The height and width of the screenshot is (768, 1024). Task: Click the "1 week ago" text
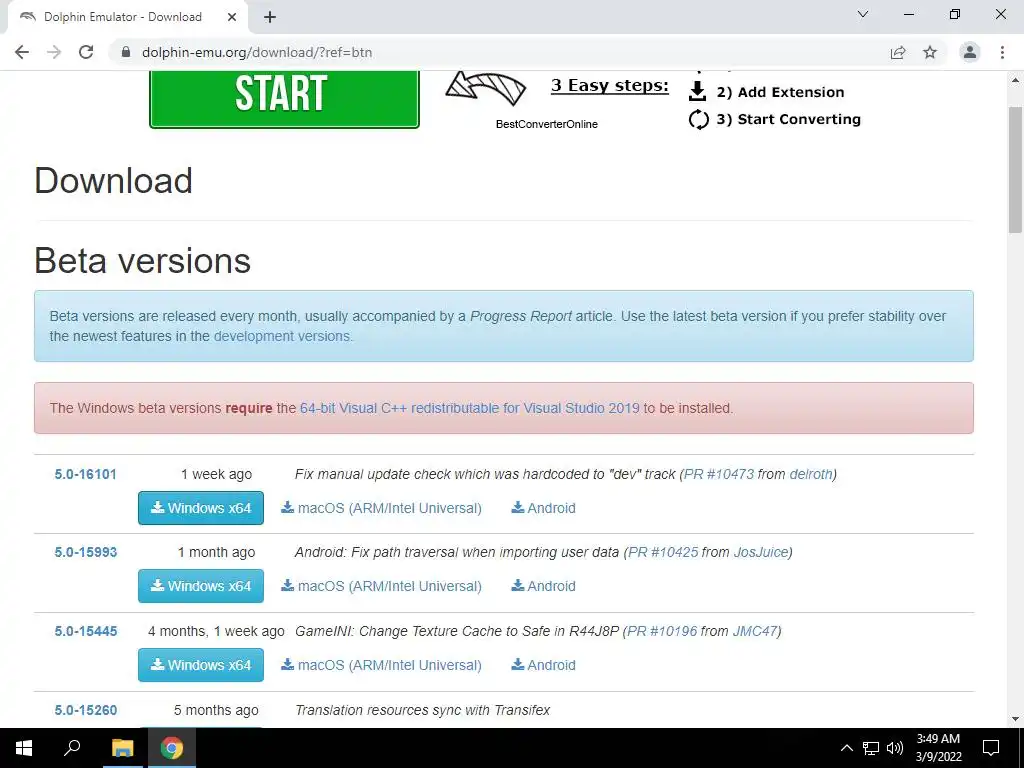coord(216,474)
